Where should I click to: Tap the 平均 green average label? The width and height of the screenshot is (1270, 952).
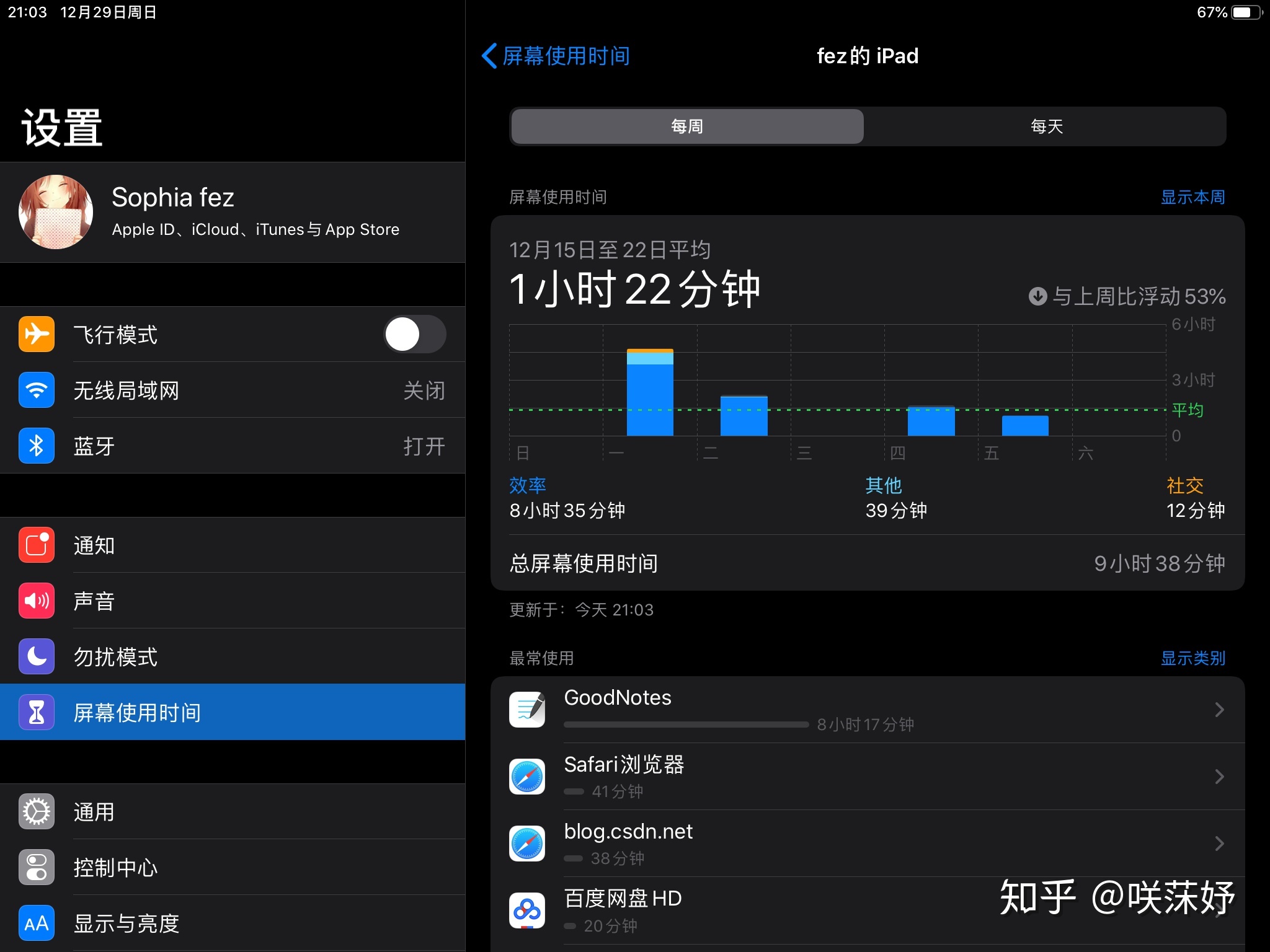[x=1188, y=410]
